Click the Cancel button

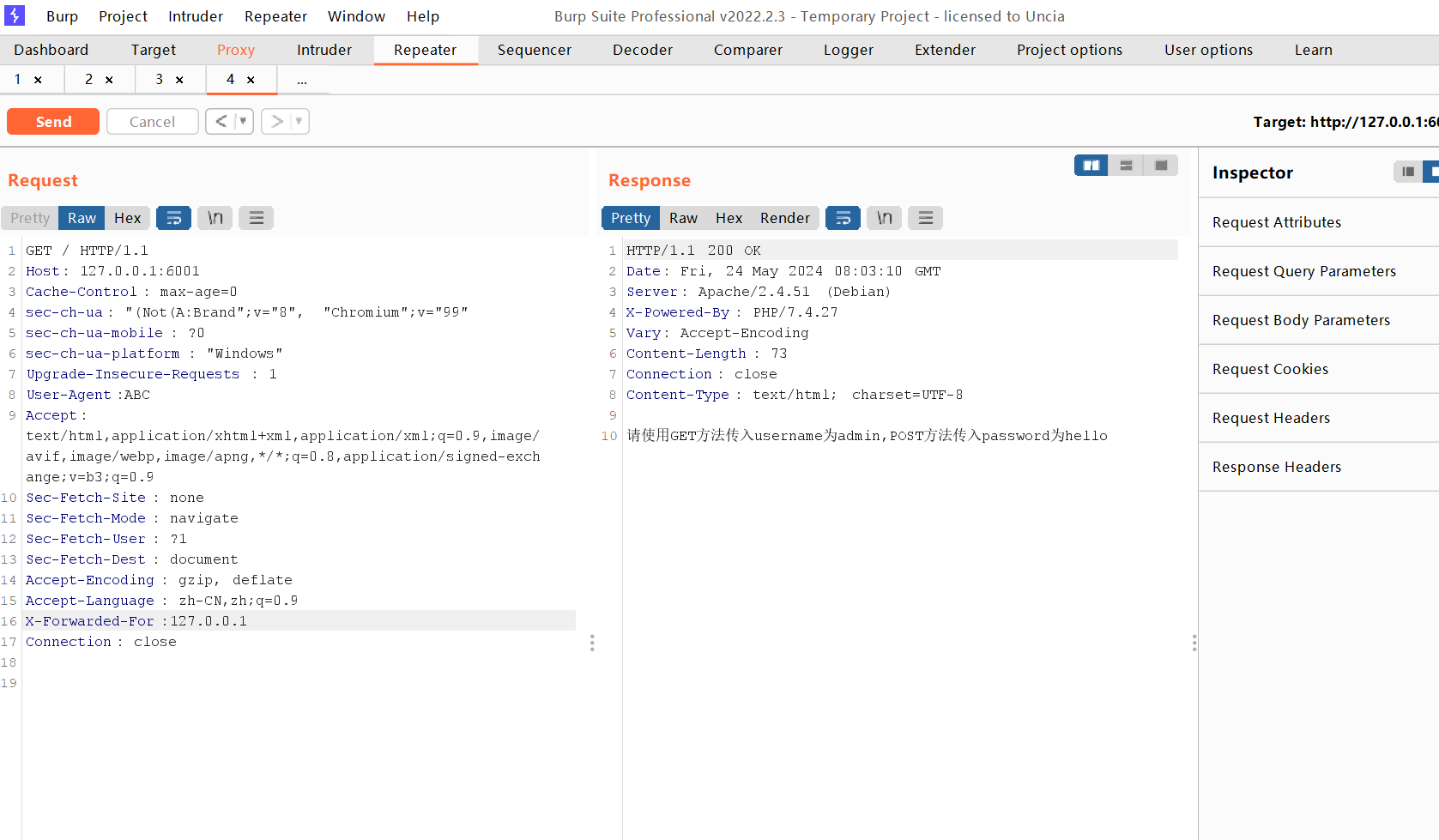(153, 122)
